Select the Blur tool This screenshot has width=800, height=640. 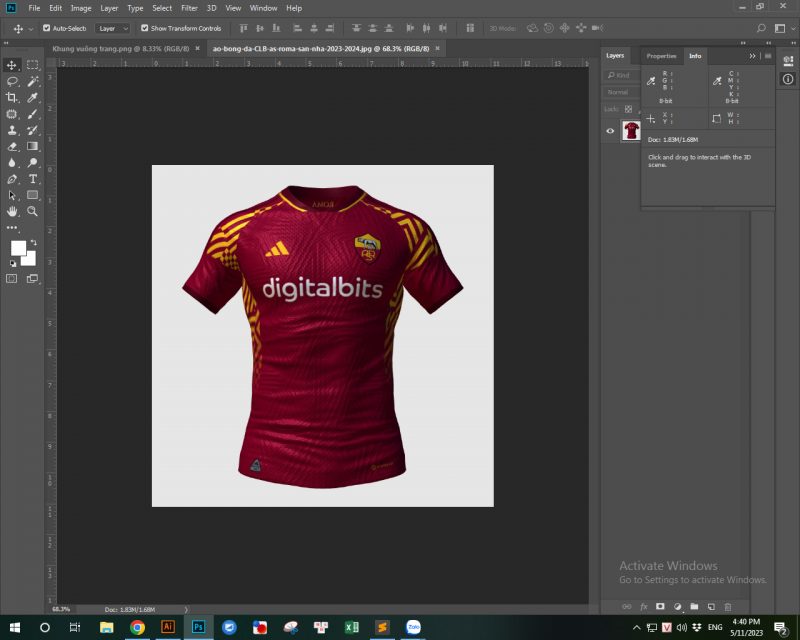[11, 163]
